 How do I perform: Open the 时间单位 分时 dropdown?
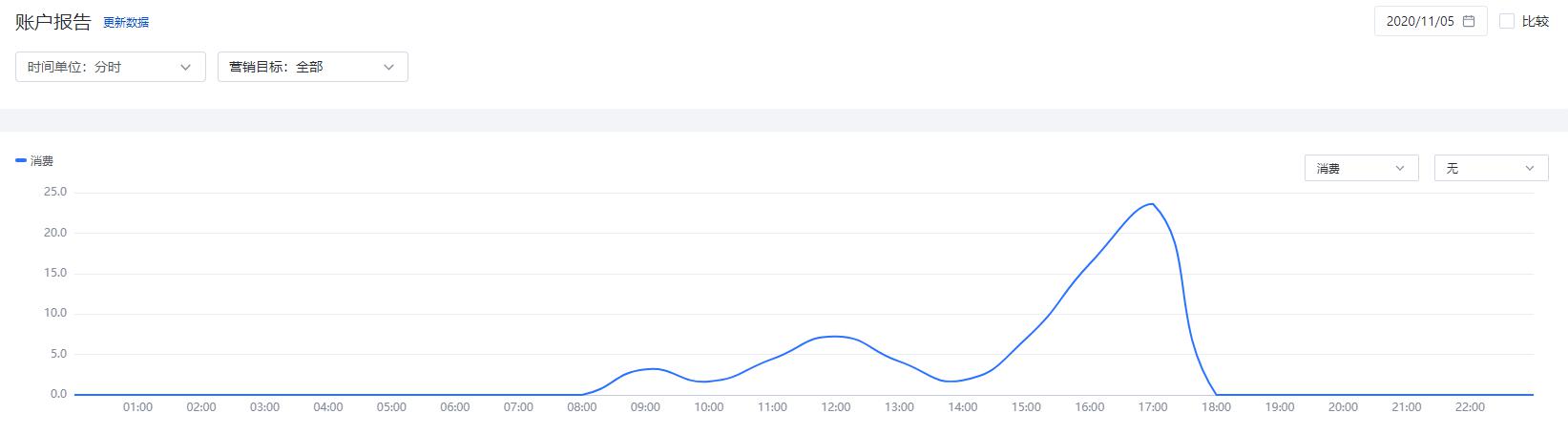pyautogui.click(x=110, y=67)
